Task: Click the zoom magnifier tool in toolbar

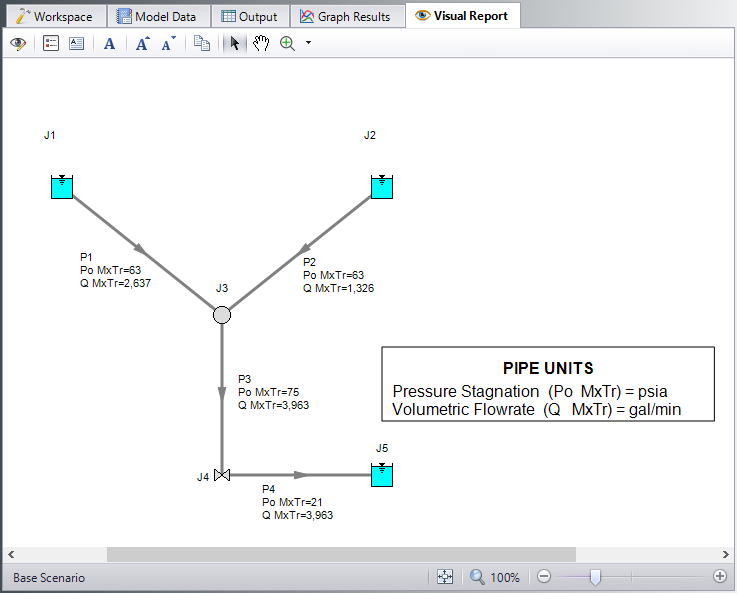Action: coord(288,44)
